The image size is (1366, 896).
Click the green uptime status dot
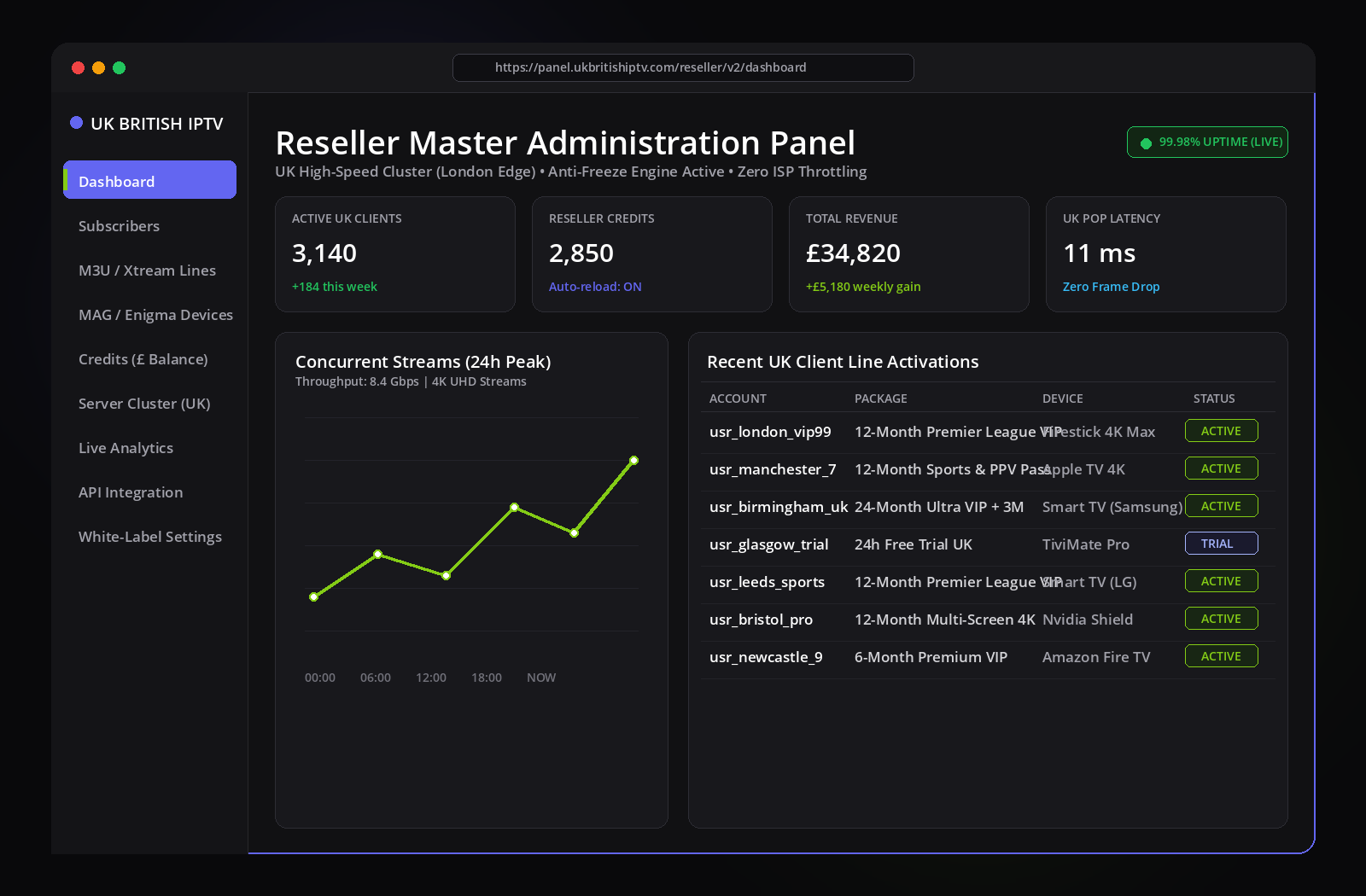point(1146,143)
